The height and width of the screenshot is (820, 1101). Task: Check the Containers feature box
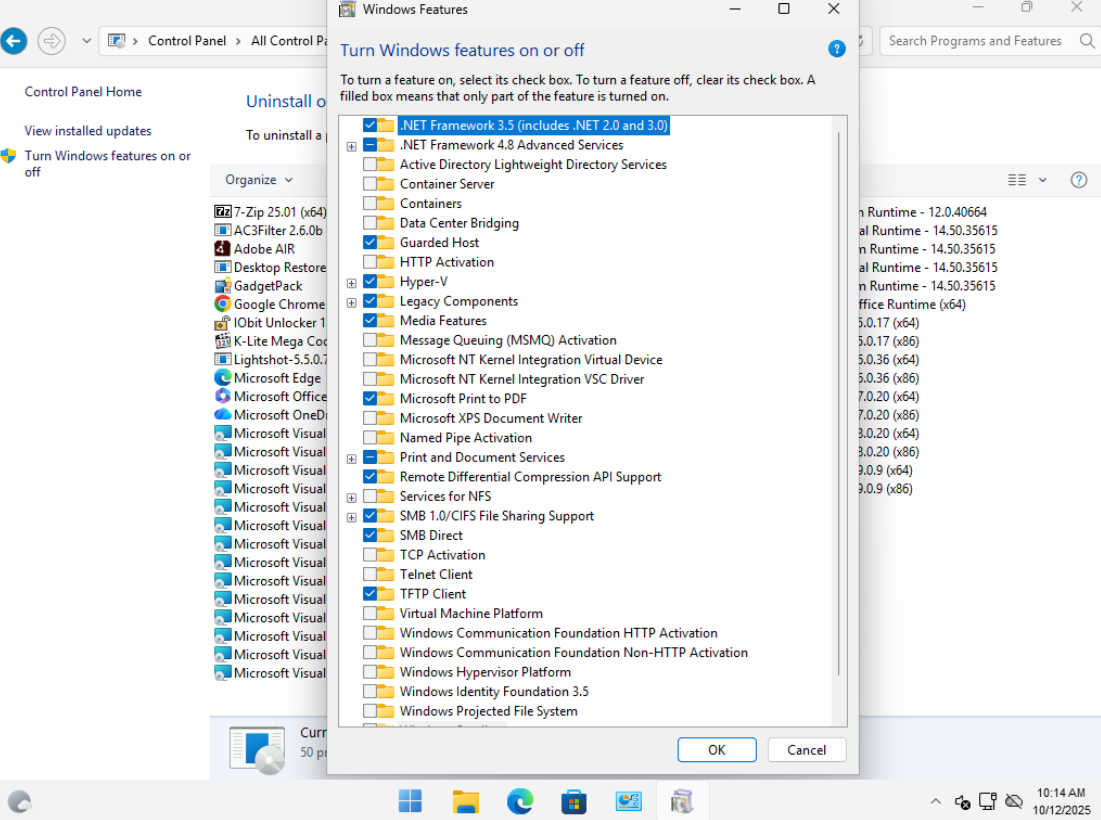(369, 204)
